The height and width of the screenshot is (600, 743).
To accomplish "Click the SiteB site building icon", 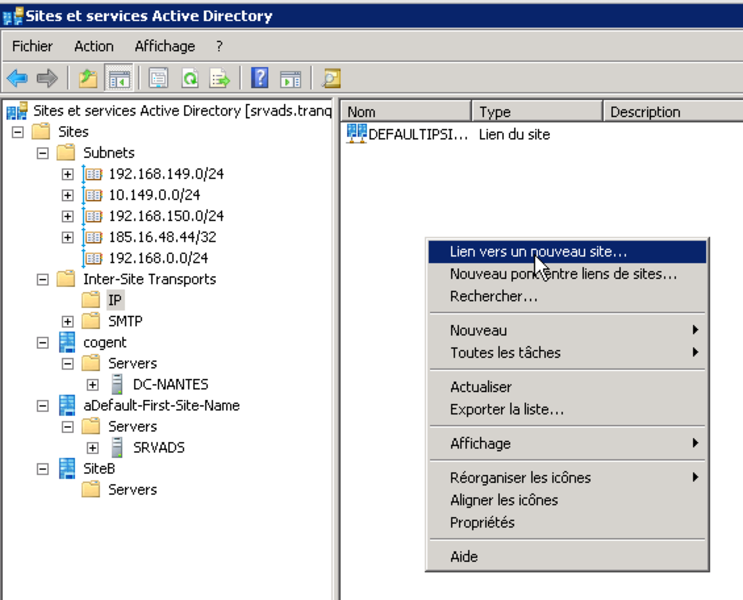I will point(67,468).
